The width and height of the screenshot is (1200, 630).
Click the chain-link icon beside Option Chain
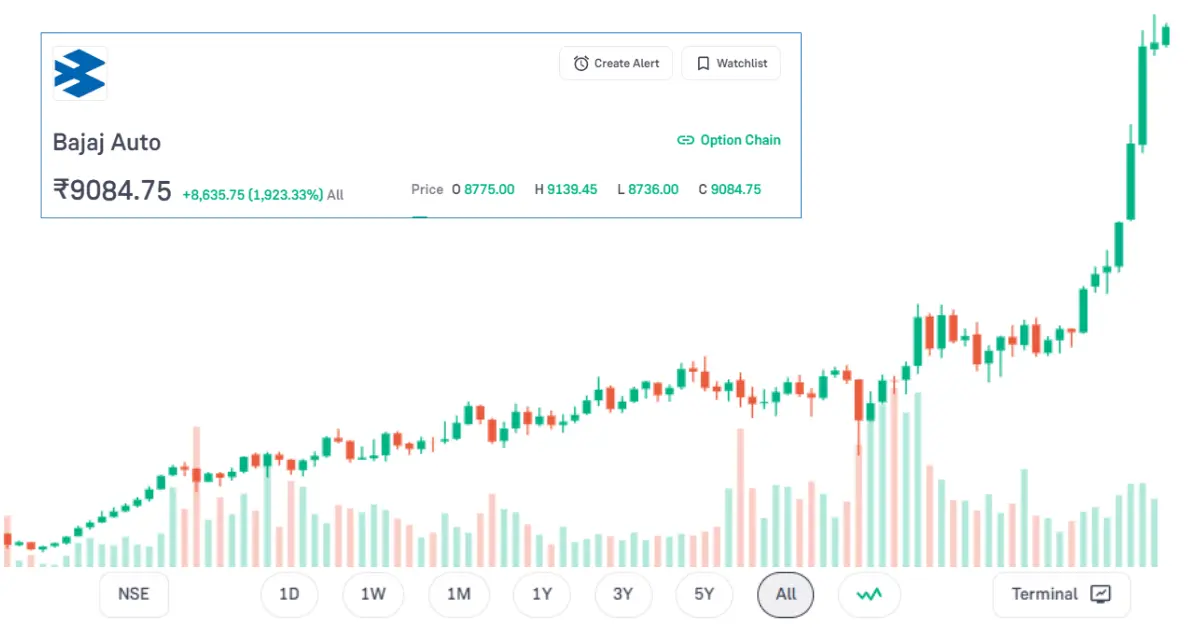pos(686,140)
